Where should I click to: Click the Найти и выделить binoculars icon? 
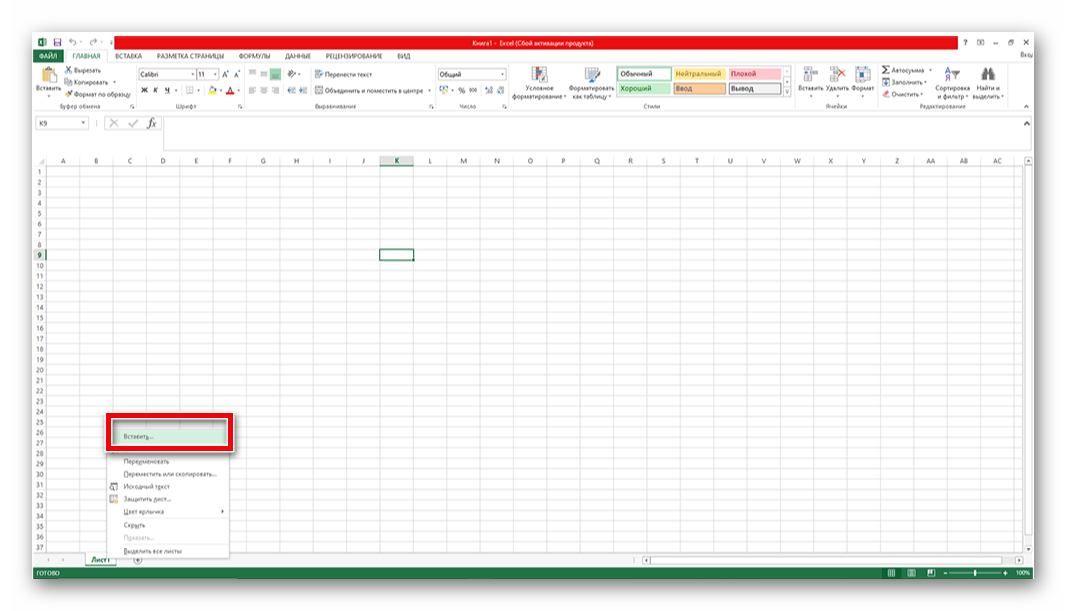(988, 74)
